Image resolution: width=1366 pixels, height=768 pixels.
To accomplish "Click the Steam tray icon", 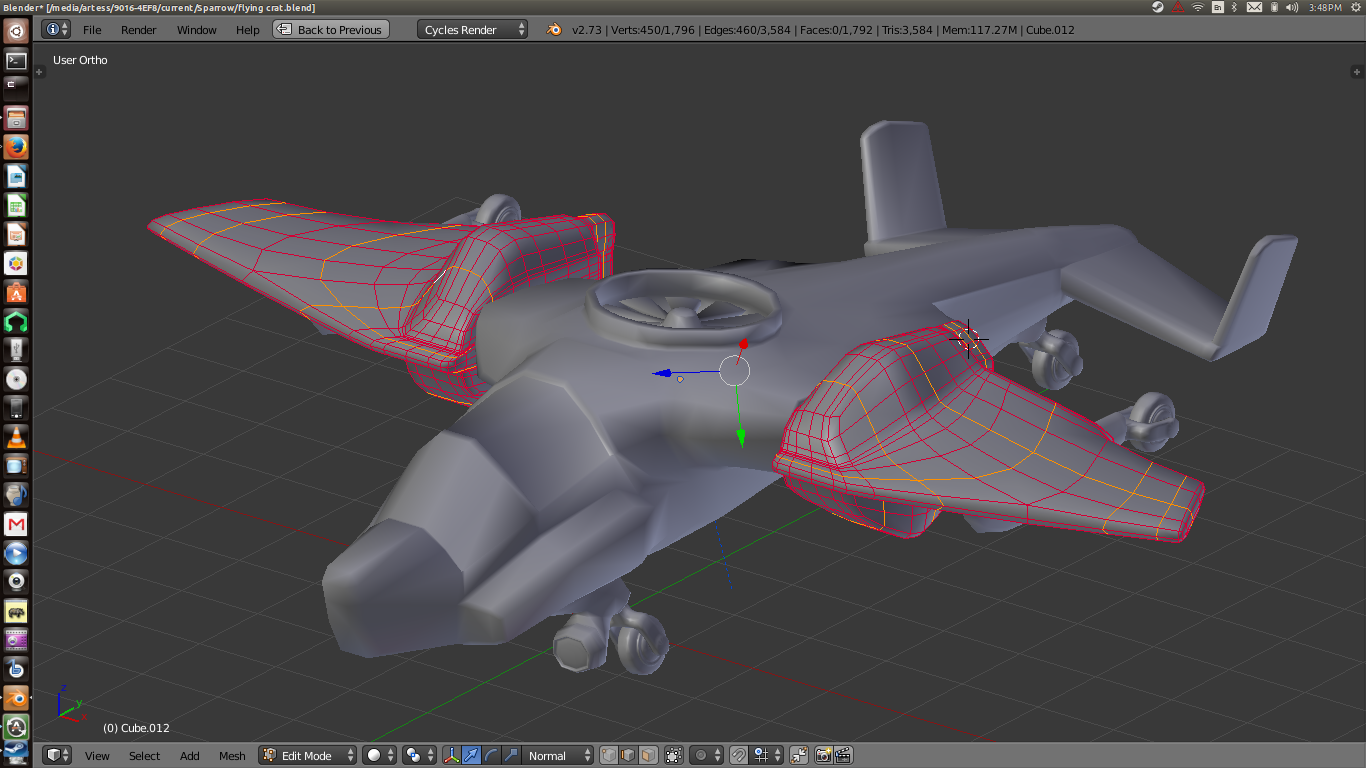I will tap(1157, 7).
